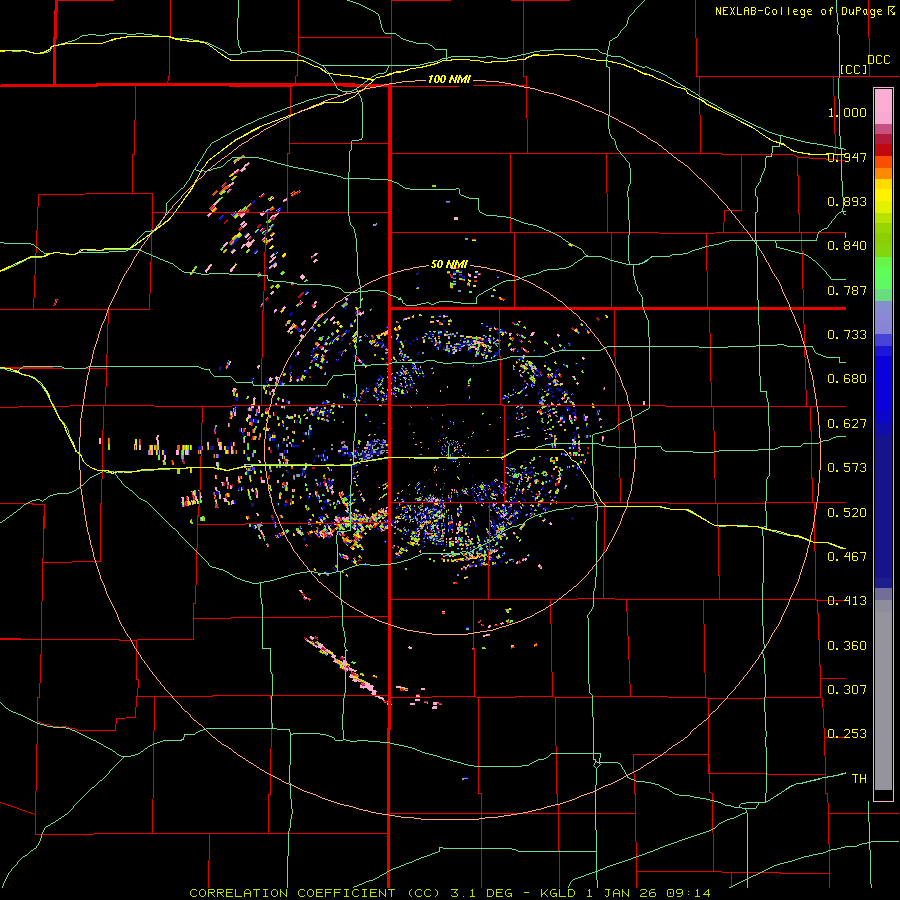Click the 0.627 color scale value
This screenshot has height=900, width=900.
click(847, 424)
